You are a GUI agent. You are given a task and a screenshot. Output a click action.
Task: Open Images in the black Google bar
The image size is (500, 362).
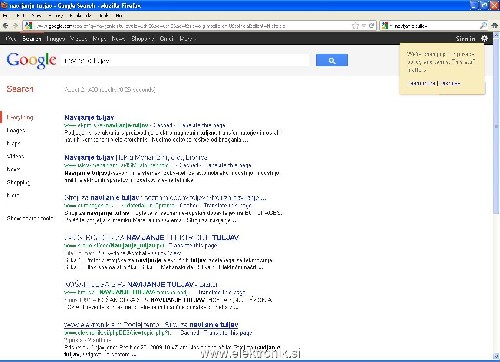click(x=56, y=39)
